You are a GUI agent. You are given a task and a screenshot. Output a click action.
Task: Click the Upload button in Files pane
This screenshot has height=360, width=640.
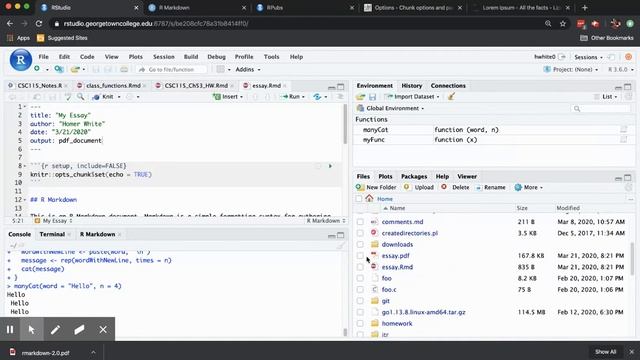(419, 187)
